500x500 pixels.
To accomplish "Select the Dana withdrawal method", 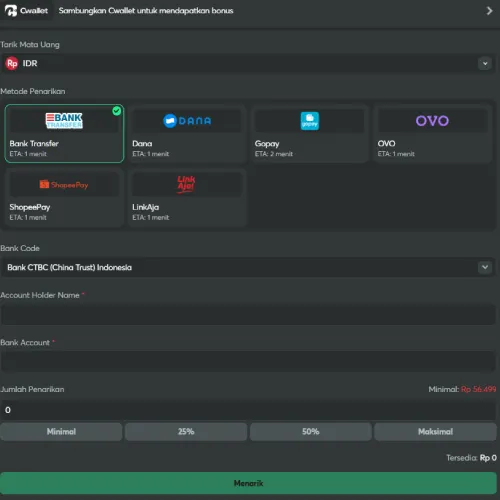I will coord(187,134).
